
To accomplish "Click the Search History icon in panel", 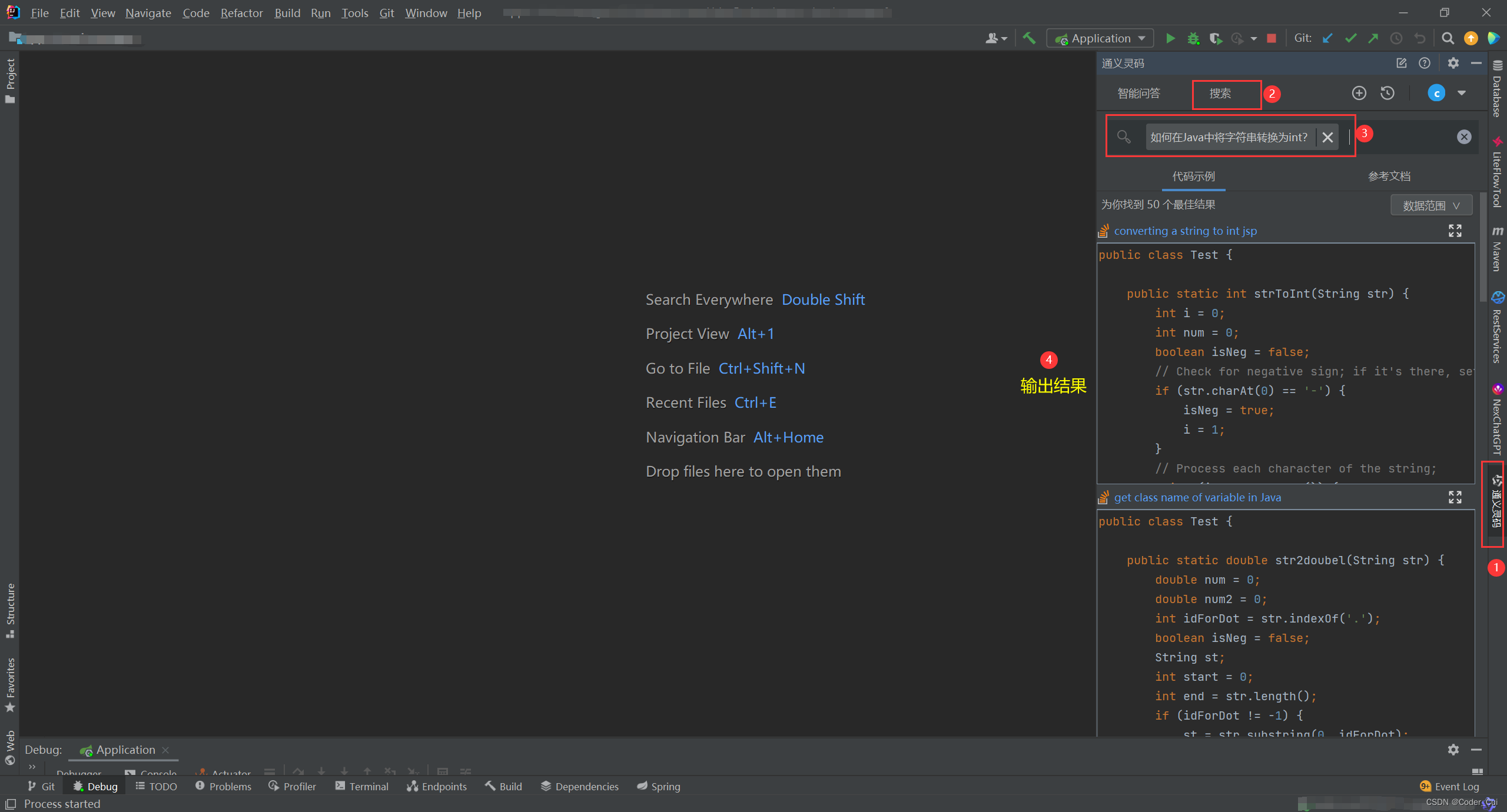I will click(x=1388, y=93).
